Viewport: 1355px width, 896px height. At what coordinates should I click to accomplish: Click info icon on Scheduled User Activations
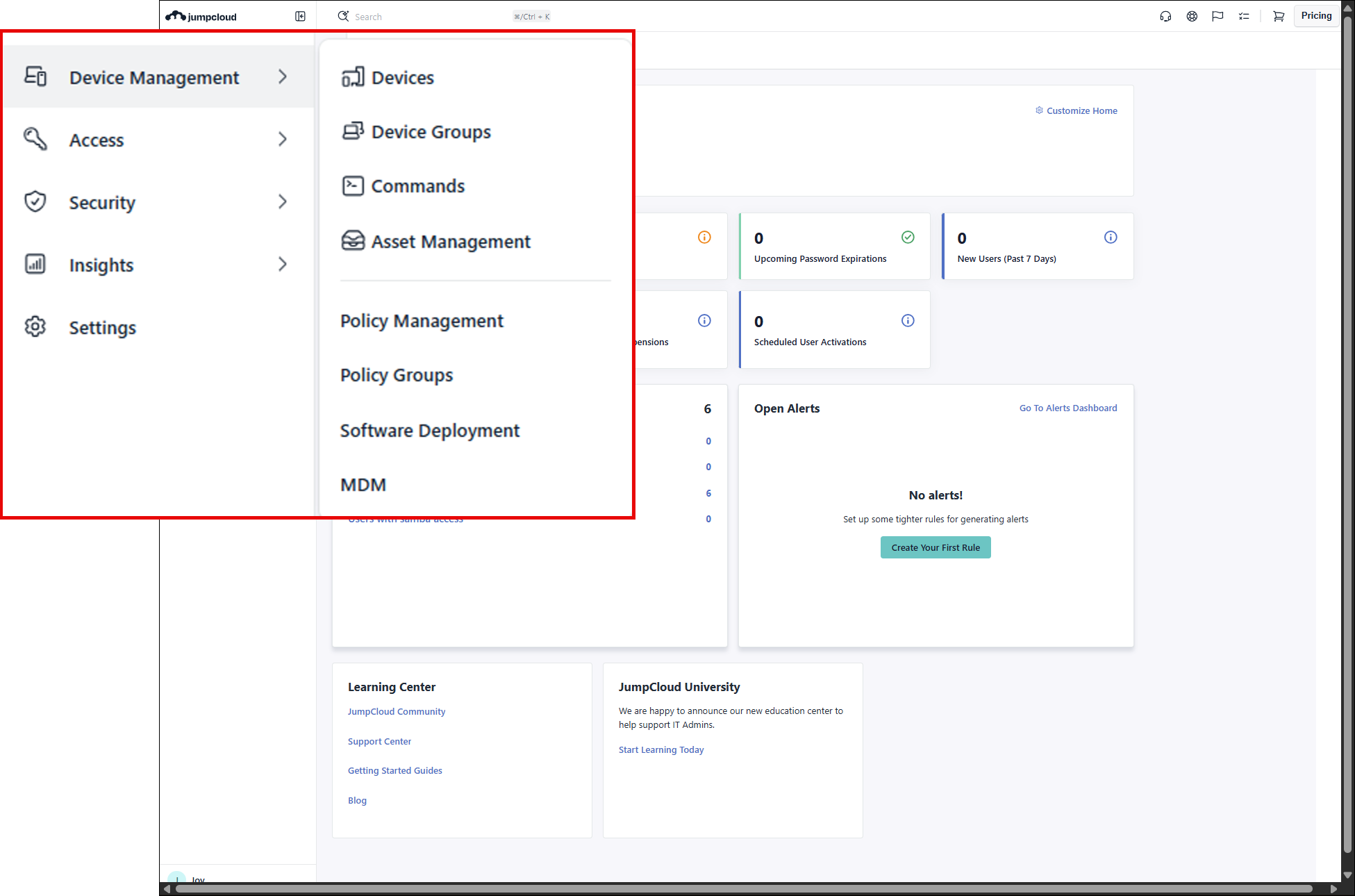(908, 321)
